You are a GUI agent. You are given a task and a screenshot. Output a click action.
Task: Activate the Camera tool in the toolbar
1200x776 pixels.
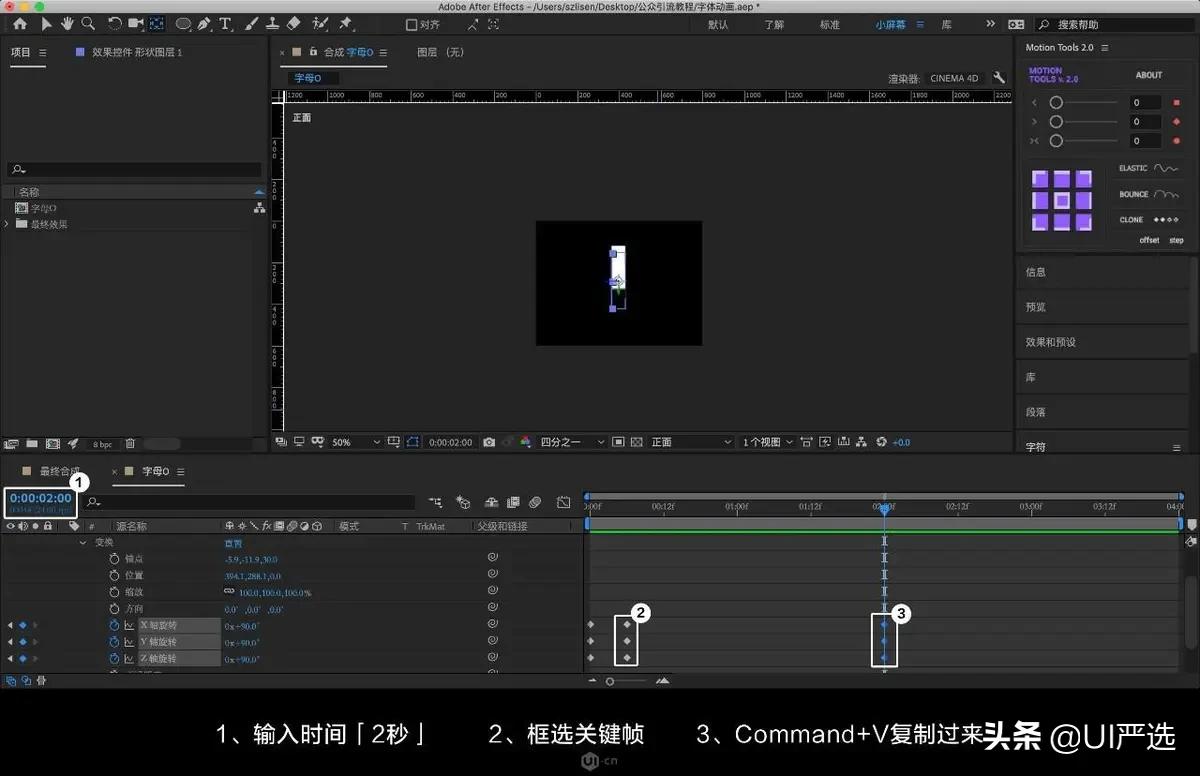[x=135, y=23]
